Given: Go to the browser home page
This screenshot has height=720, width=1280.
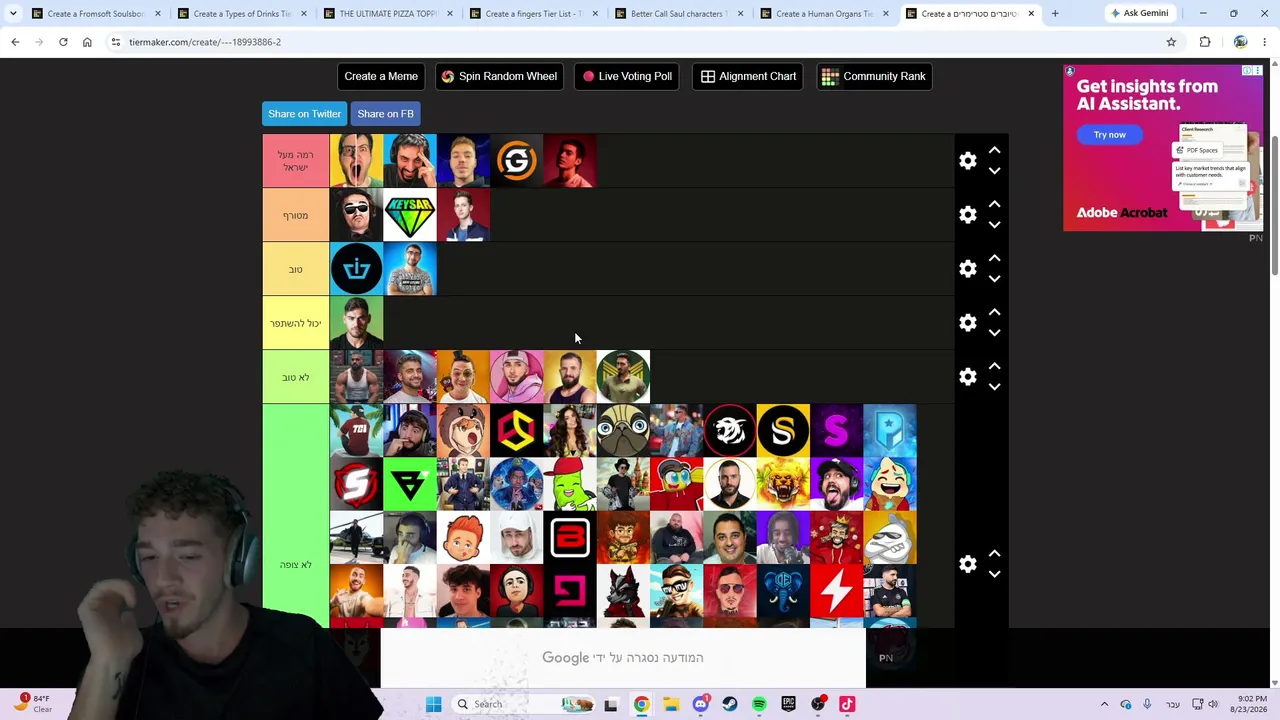Looking at the screenshot, I should 87,42.
